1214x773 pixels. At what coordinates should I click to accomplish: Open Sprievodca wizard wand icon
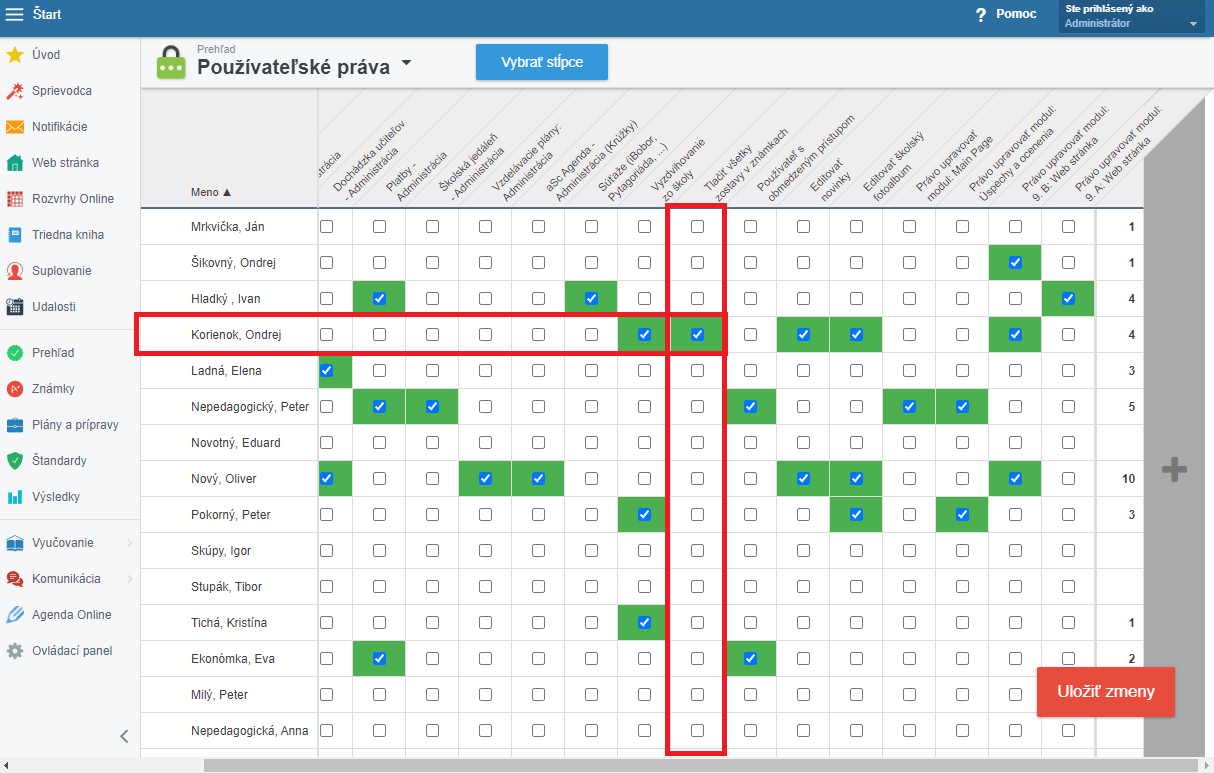coord(15,91)
